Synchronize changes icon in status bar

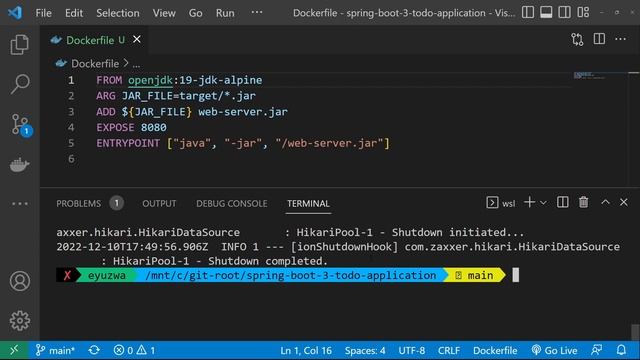click(94, 350)
